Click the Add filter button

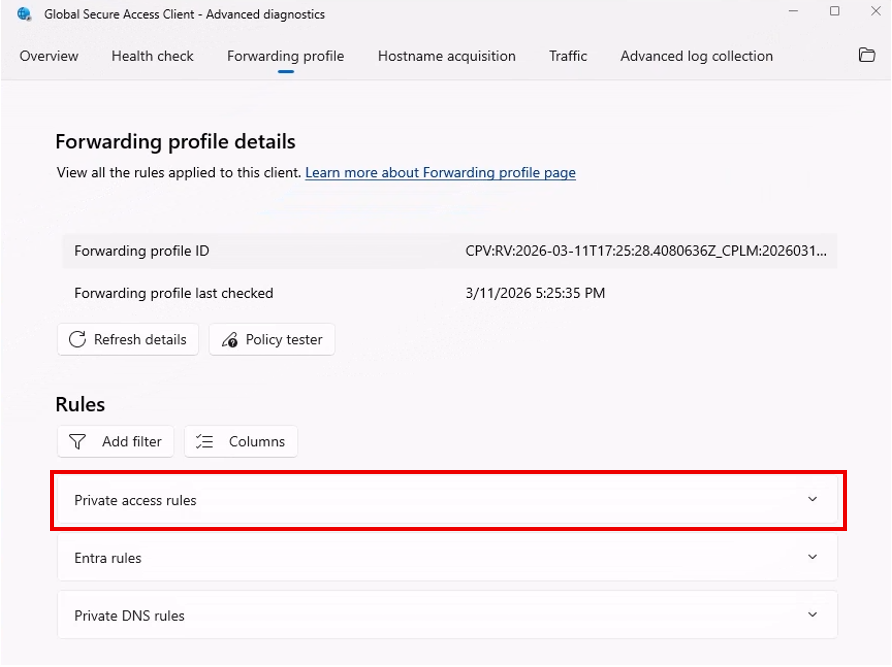[115, 442]
